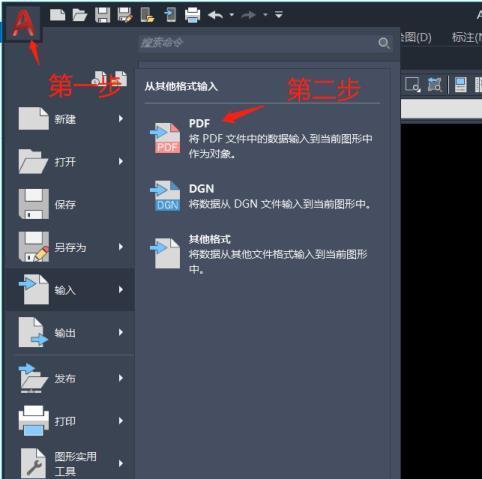Click the red AutoCAD application menu button
482x479 pixels.
23,24
